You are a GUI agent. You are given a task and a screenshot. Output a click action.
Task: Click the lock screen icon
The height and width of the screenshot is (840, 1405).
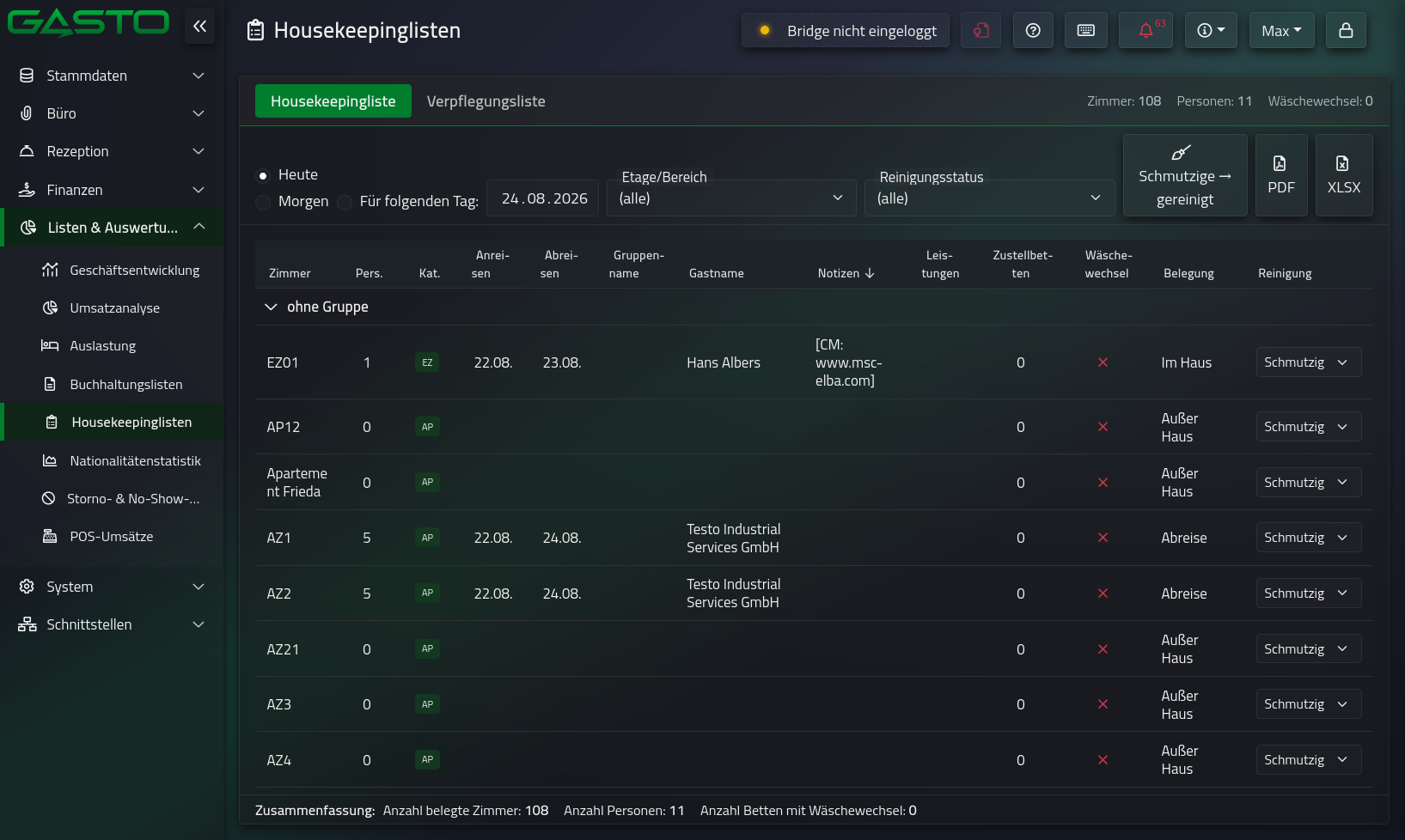1346,30
